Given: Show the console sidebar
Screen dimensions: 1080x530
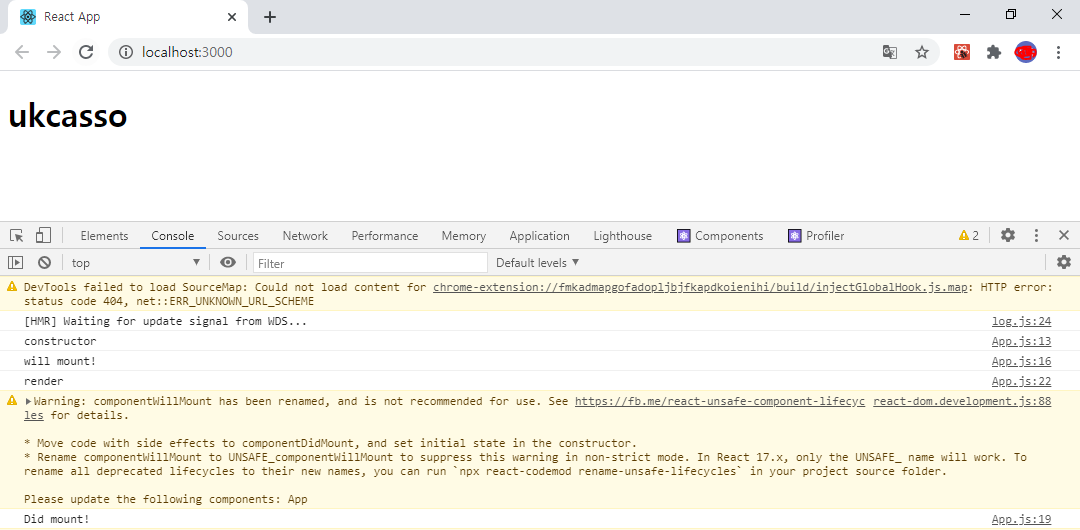Looking at the screenshot, I should [x=15, y=263].
